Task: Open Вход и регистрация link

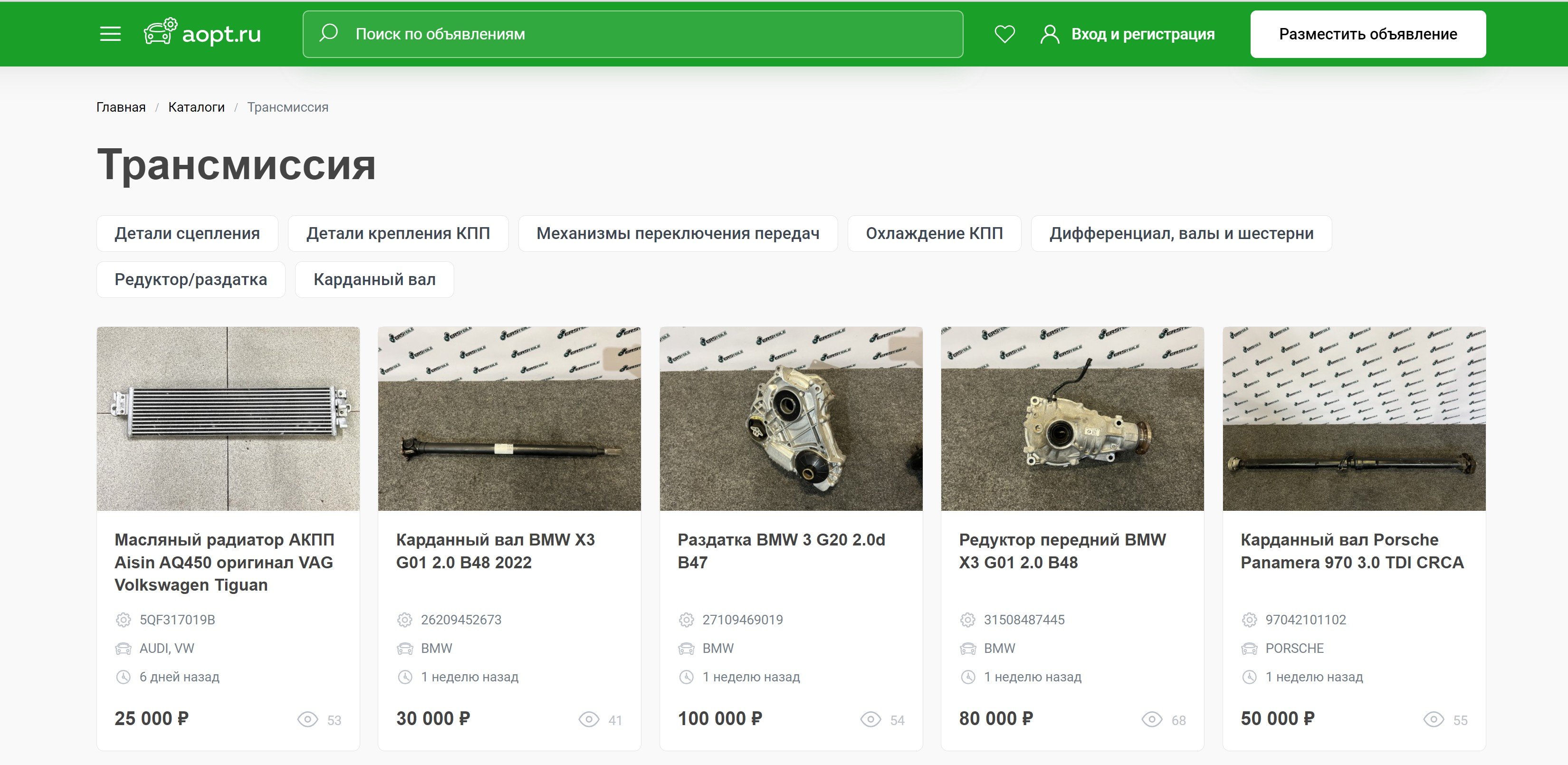Action: point(1143,34)
